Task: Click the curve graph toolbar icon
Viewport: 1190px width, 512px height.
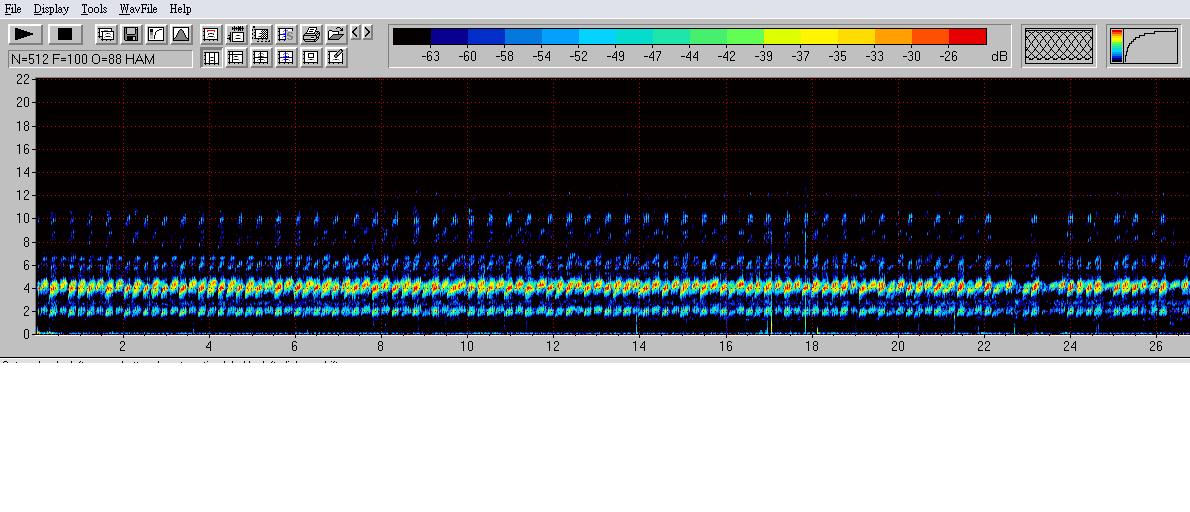Action: pyautogui.click(x=156, y=34)
